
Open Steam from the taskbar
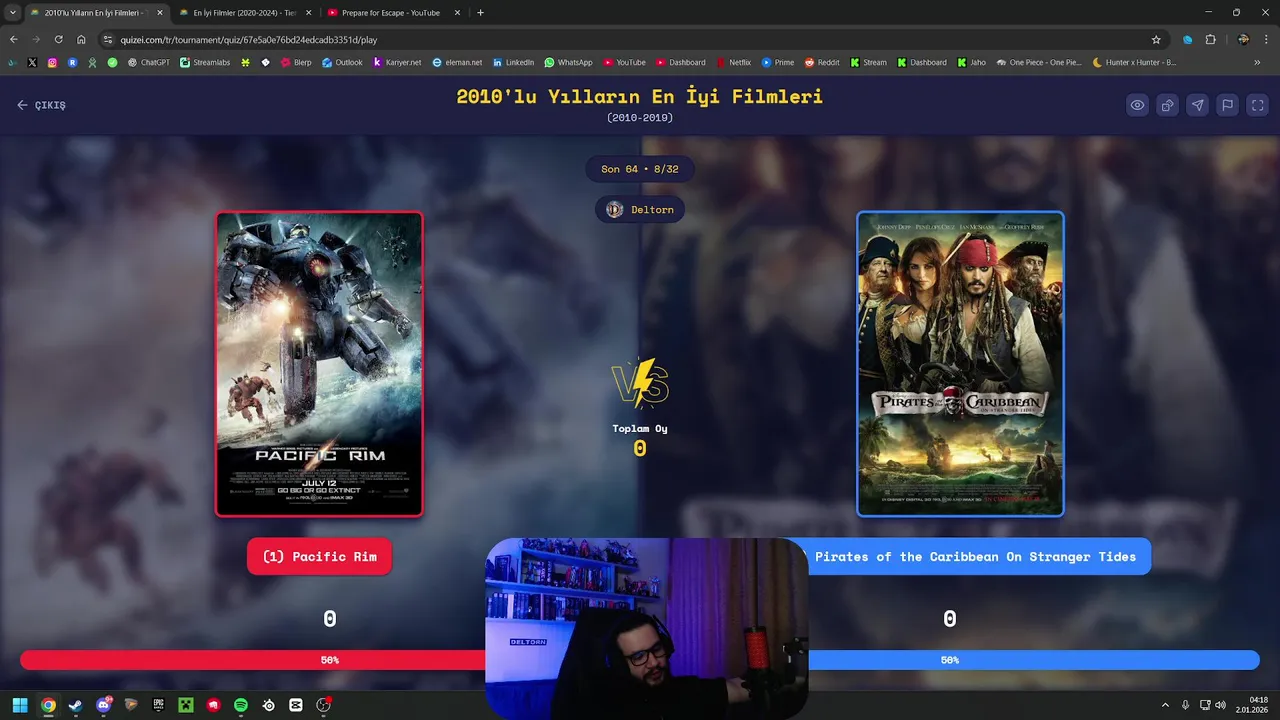(x=75, y=705)
